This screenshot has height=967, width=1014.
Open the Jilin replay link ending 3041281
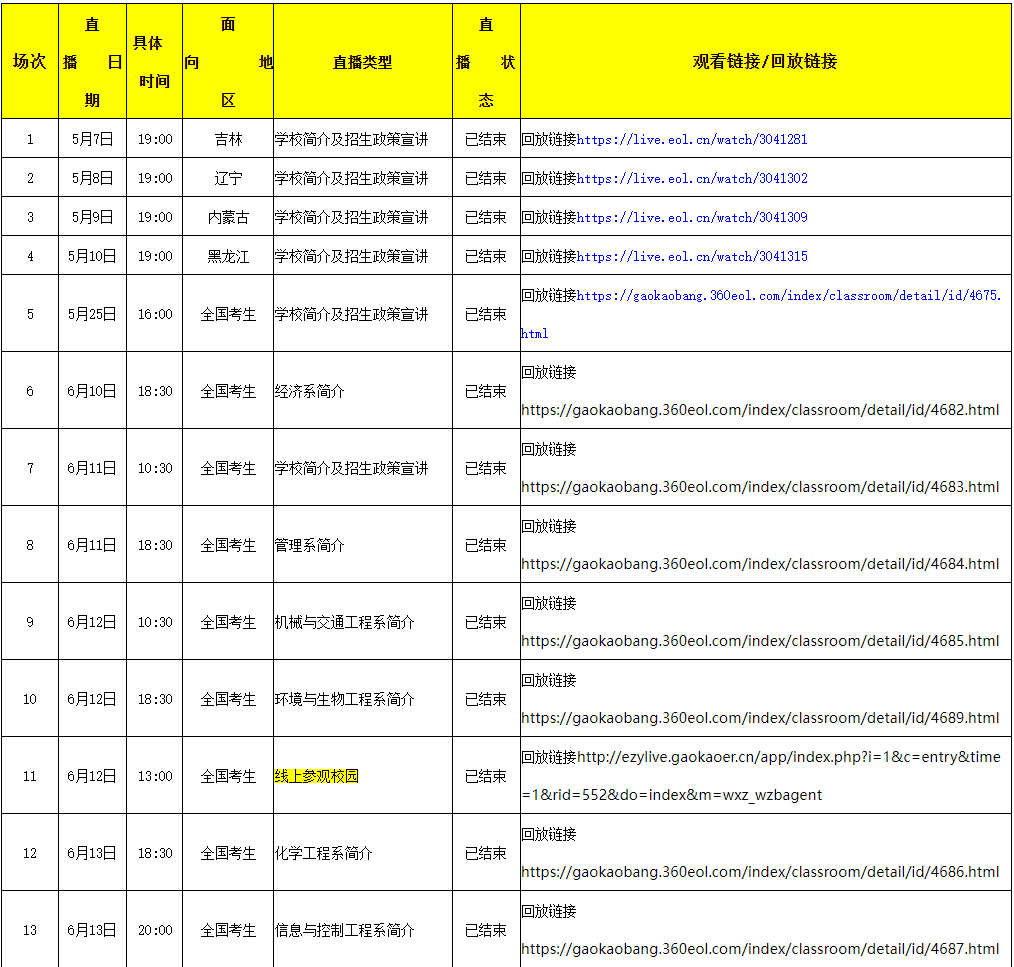tap(692, 140)
